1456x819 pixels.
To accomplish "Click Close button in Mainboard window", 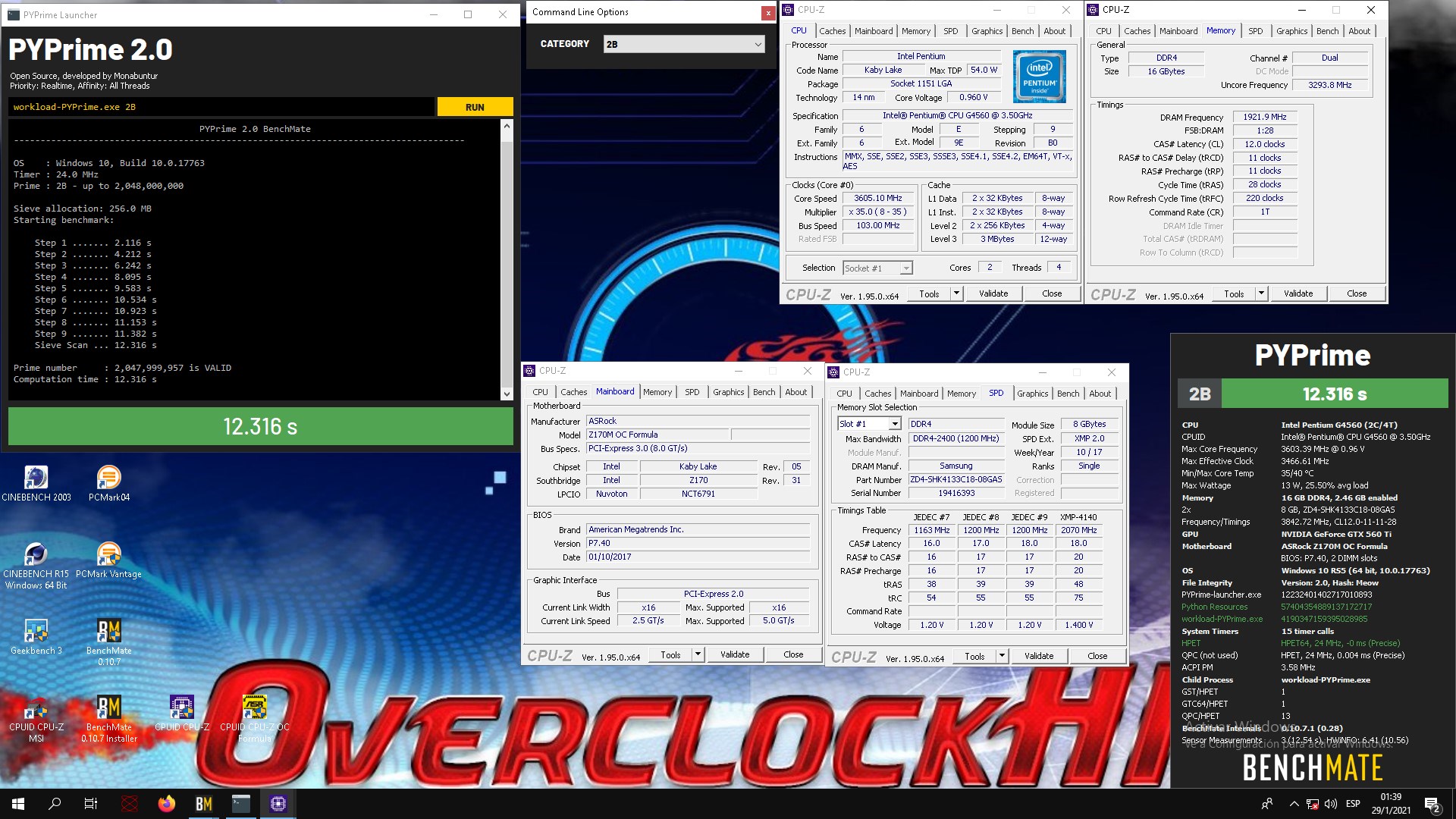I will (792, 654).
